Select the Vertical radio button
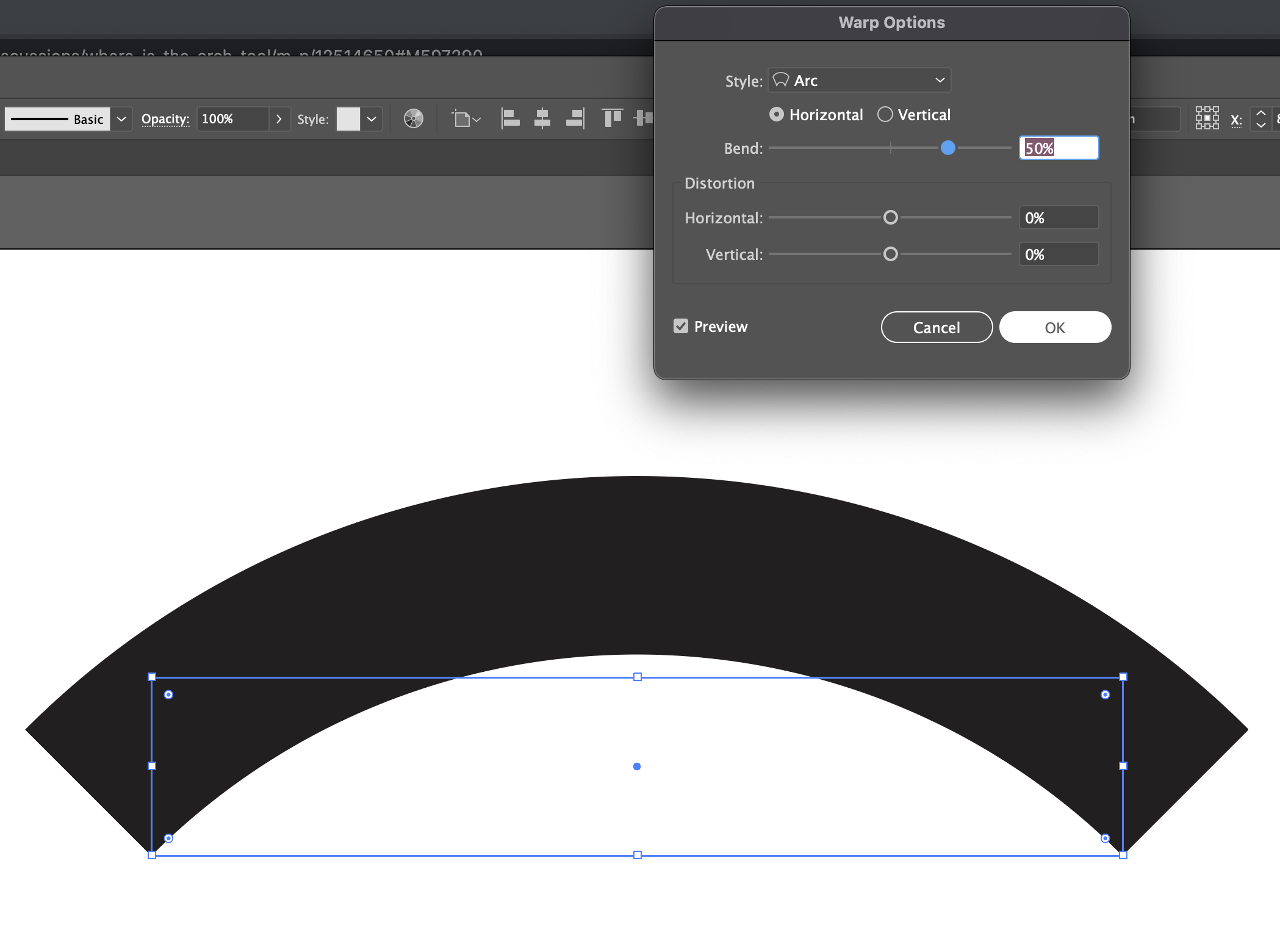The height and width of the screenshot is (952, 1280). (x=885, y=115)
